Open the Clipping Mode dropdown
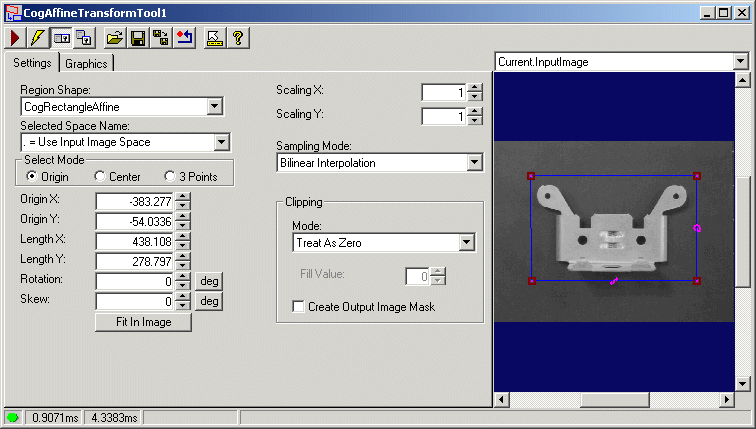The image size is (756, 429). click(466, 242)
